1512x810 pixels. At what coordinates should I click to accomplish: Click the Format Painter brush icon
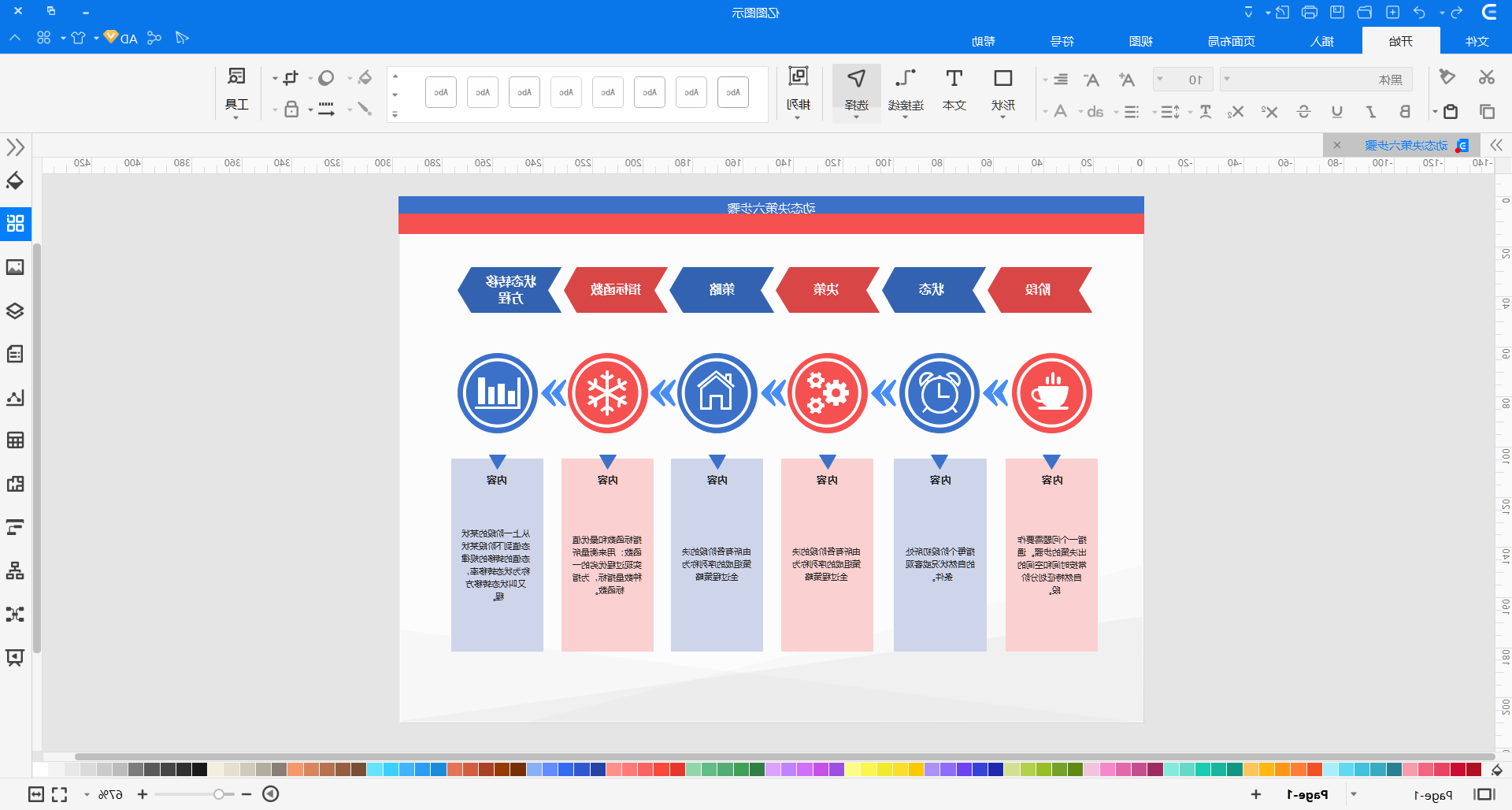1447,77
